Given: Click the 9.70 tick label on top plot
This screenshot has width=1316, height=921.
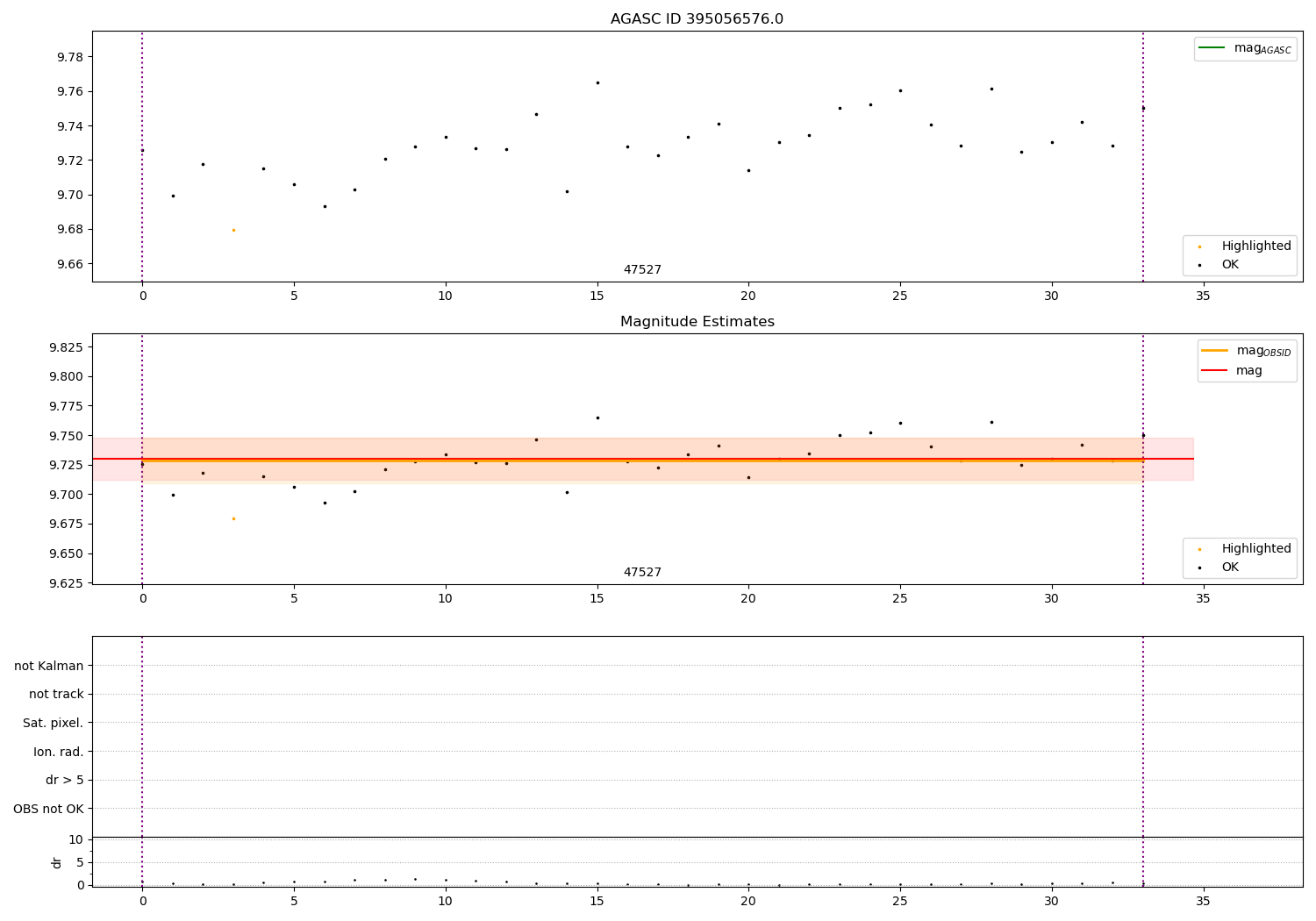Looking at the screenshot, I should [x=70, y=196].
